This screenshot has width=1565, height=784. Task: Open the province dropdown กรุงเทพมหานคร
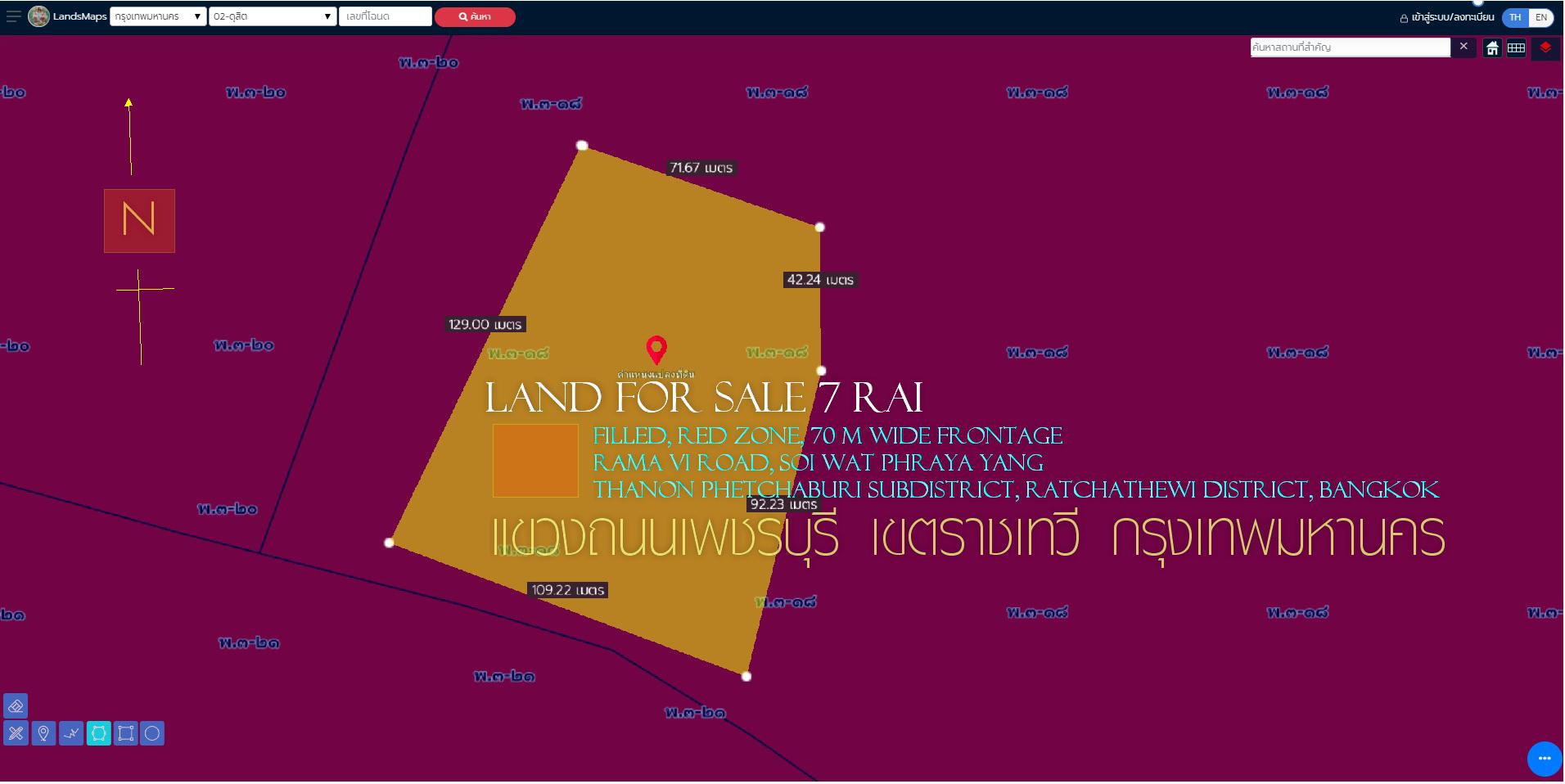158,16
